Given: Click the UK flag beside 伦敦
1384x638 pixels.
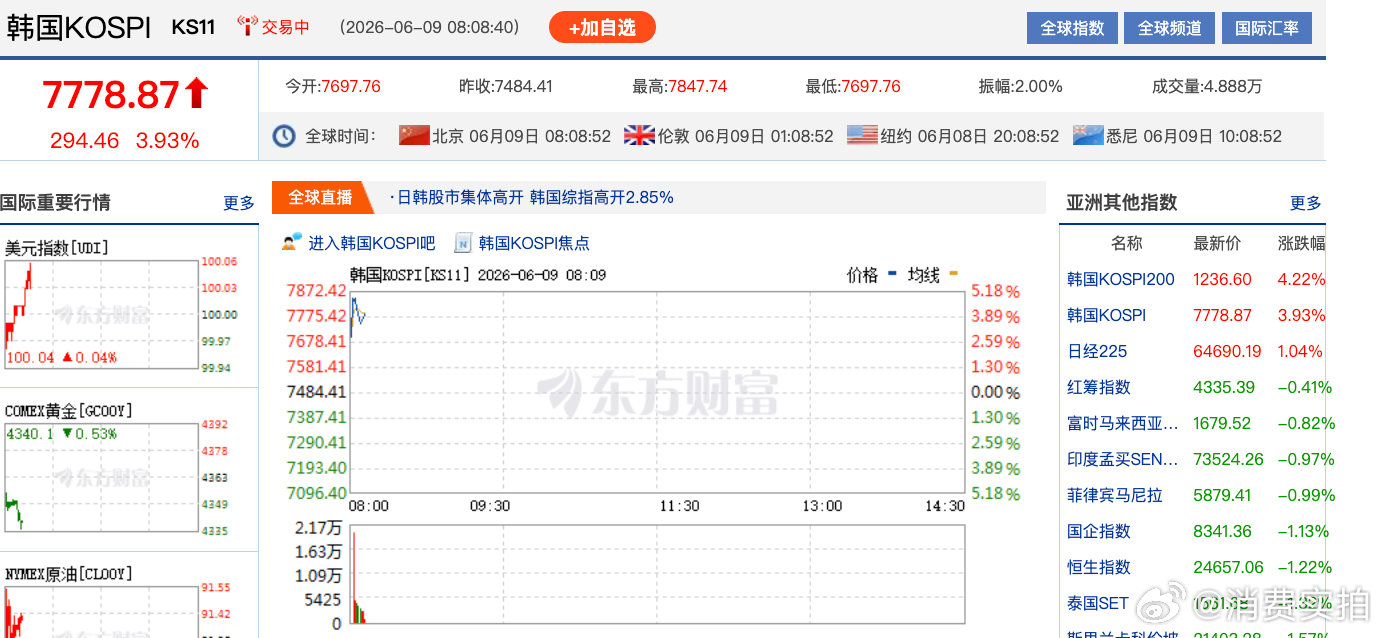Looking at the screenshot, I should tap(639, 135).
